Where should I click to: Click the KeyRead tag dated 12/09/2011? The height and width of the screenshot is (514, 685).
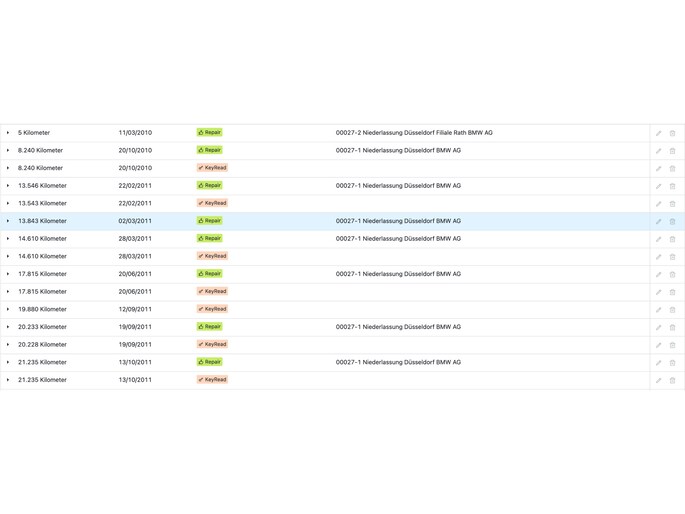point(212,309)
